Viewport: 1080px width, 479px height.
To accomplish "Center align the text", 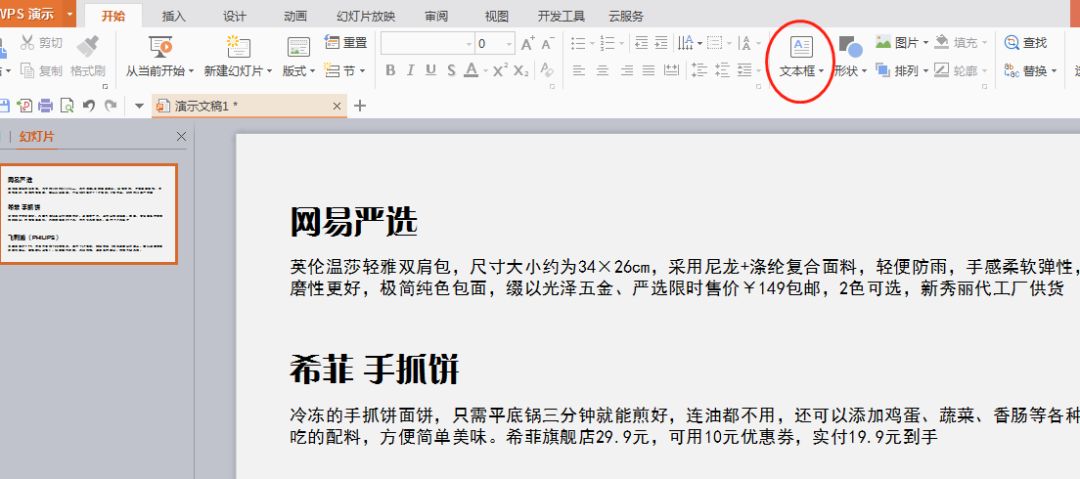I will pos(603,70).
